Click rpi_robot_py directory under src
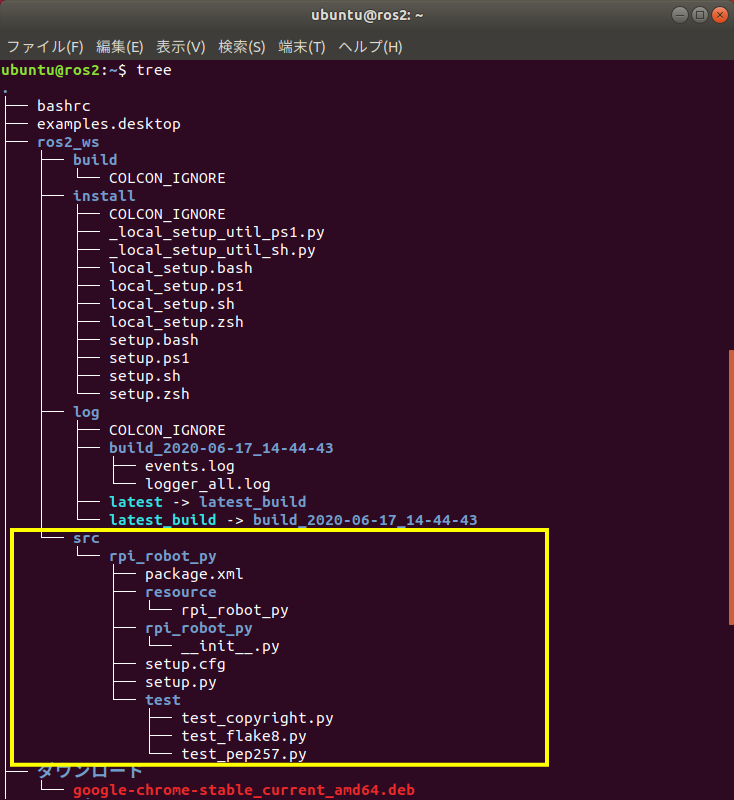The image size is (734, 800). pyautogui.click(x=163, y=557)
